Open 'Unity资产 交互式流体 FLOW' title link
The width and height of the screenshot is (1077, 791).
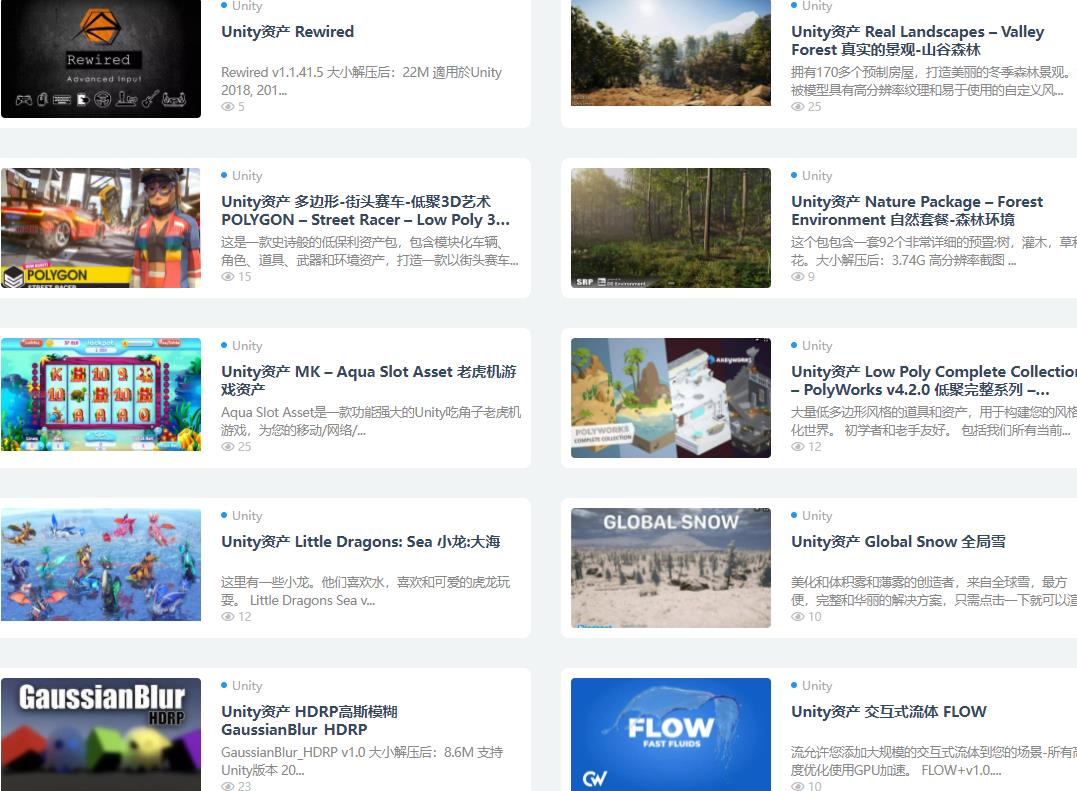[x=889, y=711]
